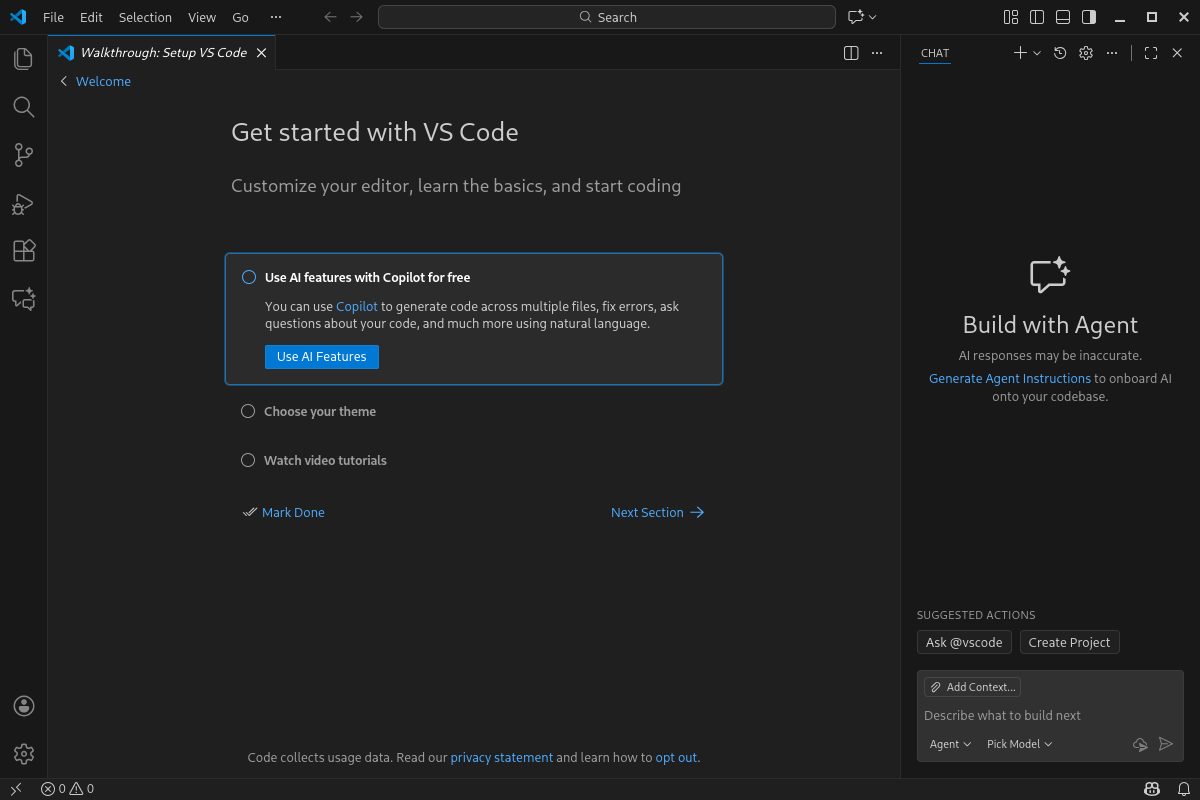Select the 'Choose your theme' step
The image size is (1200, 800).
point(320,412)
